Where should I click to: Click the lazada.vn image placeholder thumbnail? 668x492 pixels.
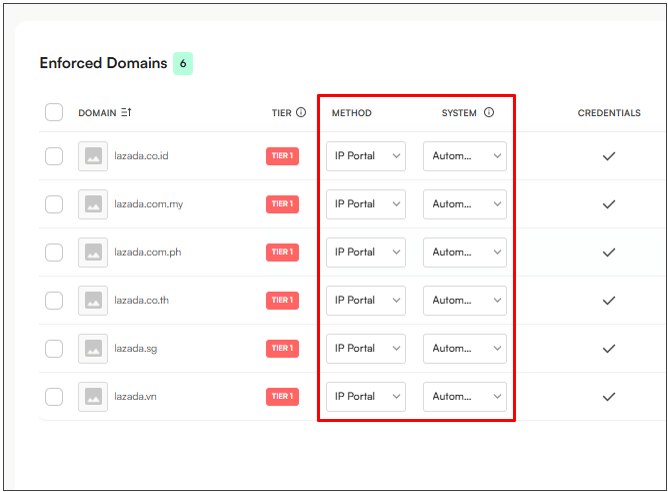93,397
